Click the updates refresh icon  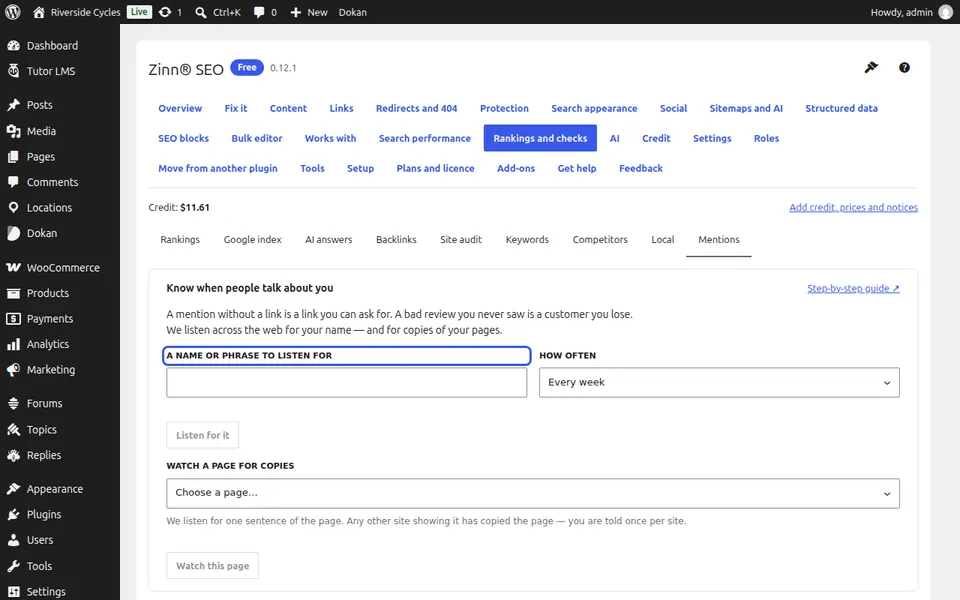pyautogui.click(x=165, y=12)
